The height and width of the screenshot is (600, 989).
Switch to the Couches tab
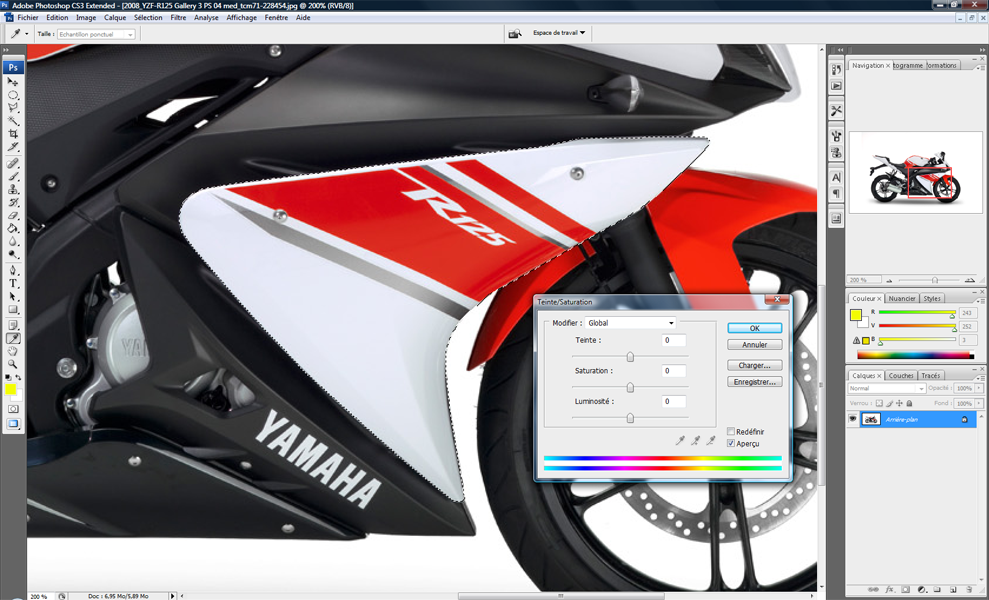[901, 375]
